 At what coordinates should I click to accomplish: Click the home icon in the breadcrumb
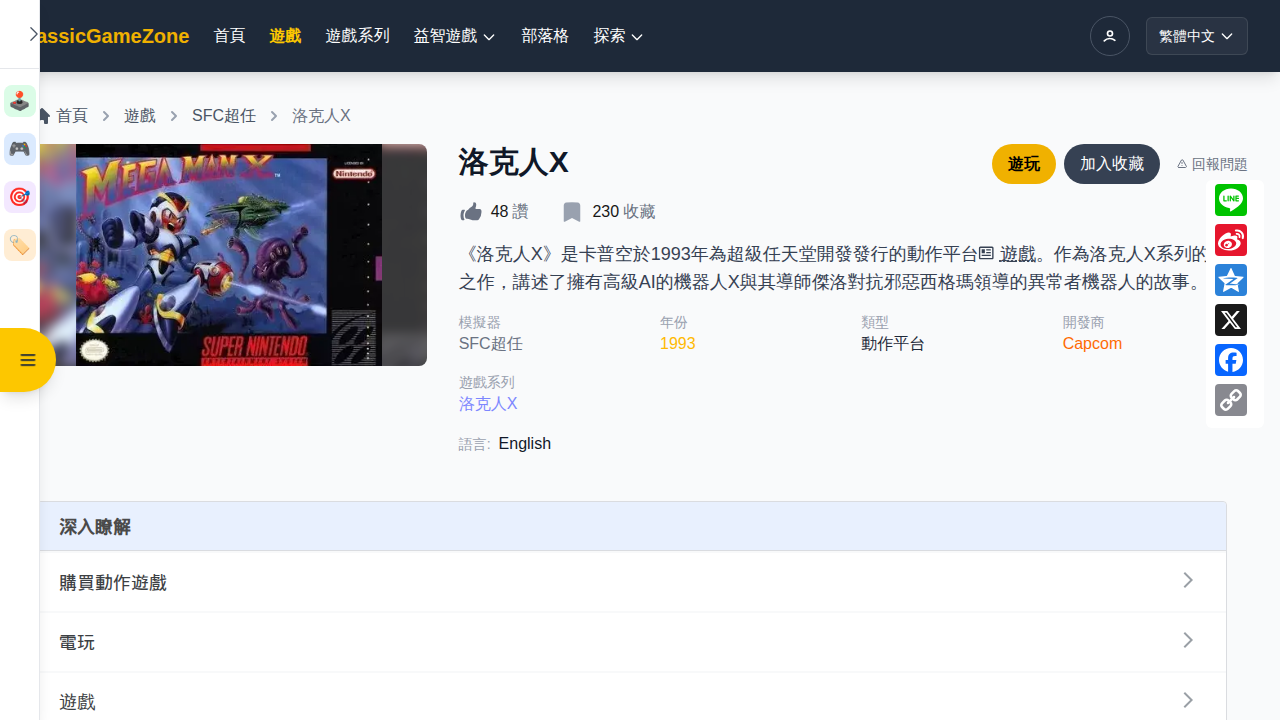[x=43, y=116]
